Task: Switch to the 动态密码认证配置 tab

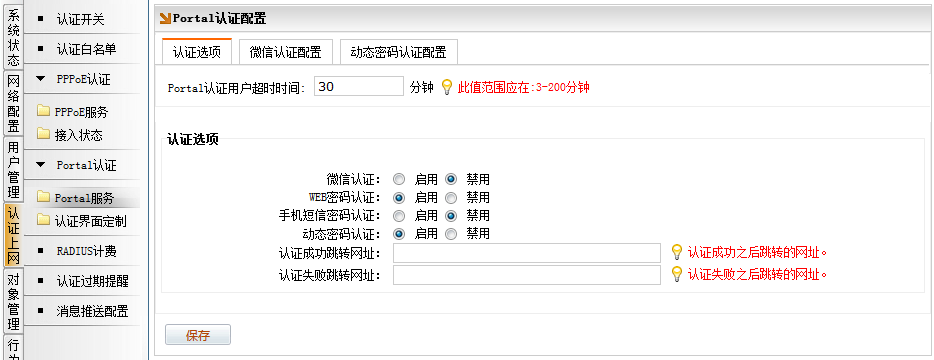Action: 398,52
